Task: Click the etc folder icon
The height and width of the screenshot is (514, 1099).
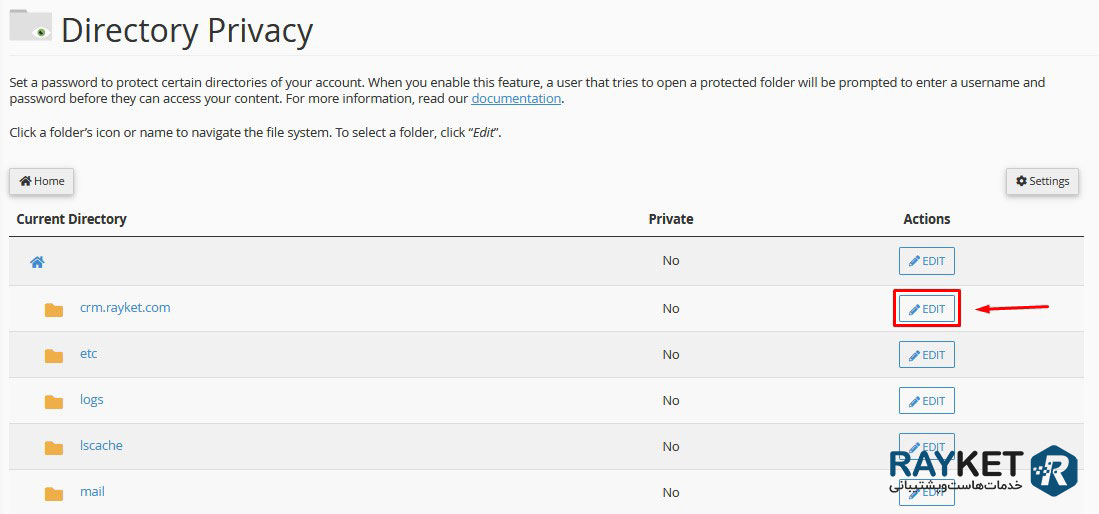Action: point(54,355)
